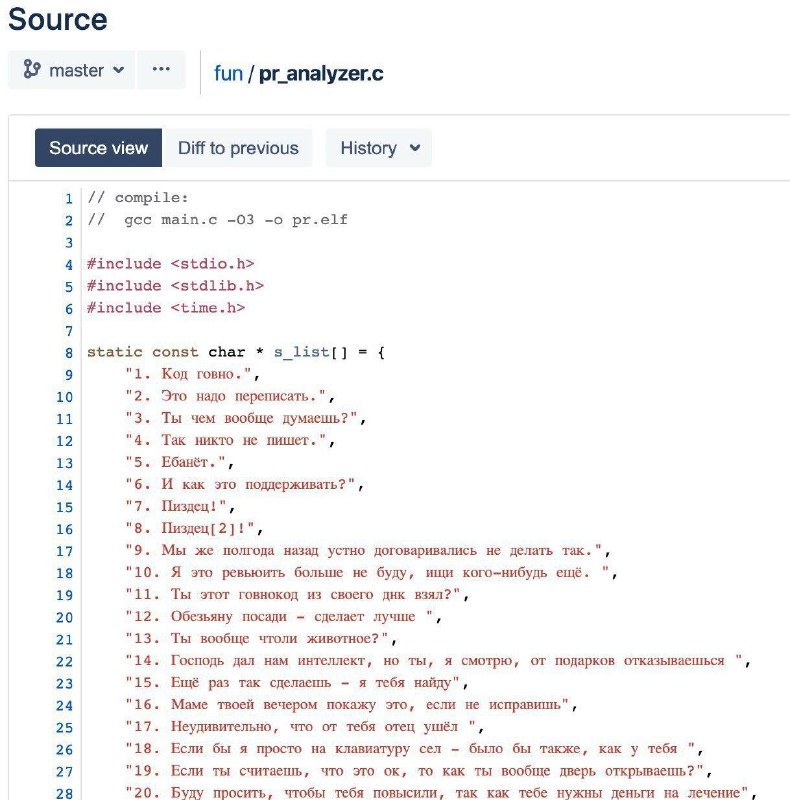Click the #include <time.h> line
Image resolution: width=790 pixels, height=800 pixels.
(x=165, y=308)
